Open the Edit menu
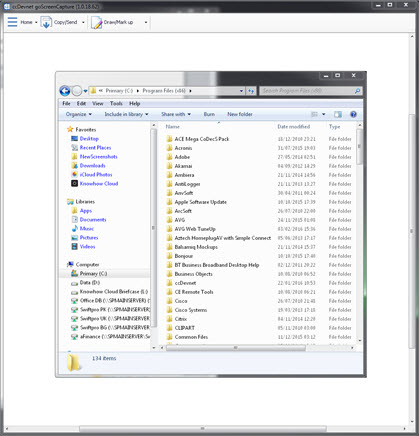 coord(81,103)
